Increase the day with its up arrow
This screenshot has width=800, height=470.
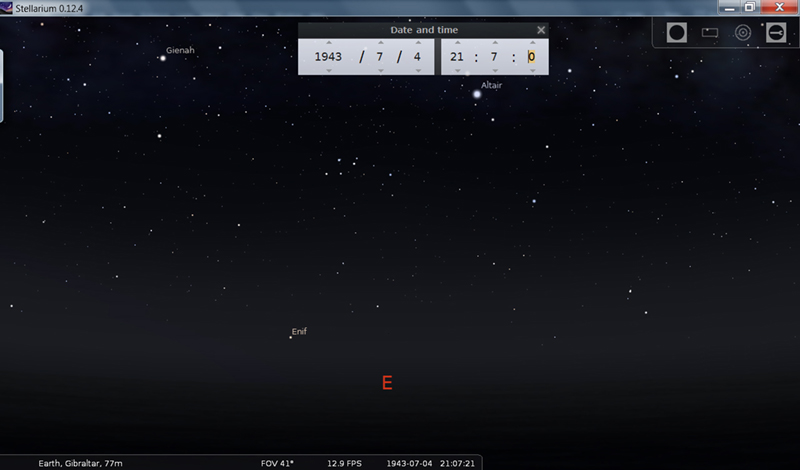418,43
